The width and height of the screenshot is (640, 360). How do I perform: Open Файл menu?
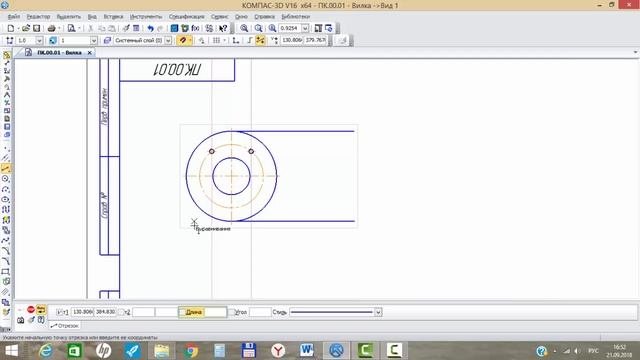[14, 17]
